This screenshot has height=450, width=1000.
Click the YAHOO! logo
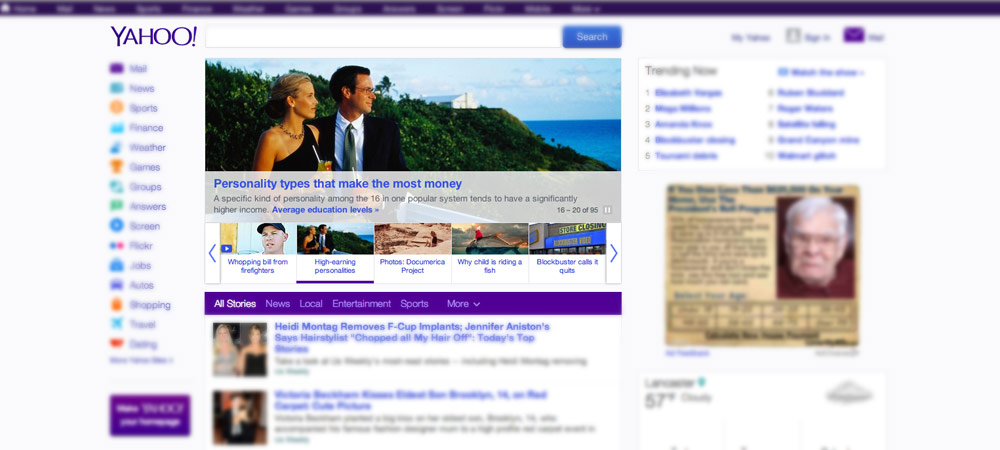[153, 36]
